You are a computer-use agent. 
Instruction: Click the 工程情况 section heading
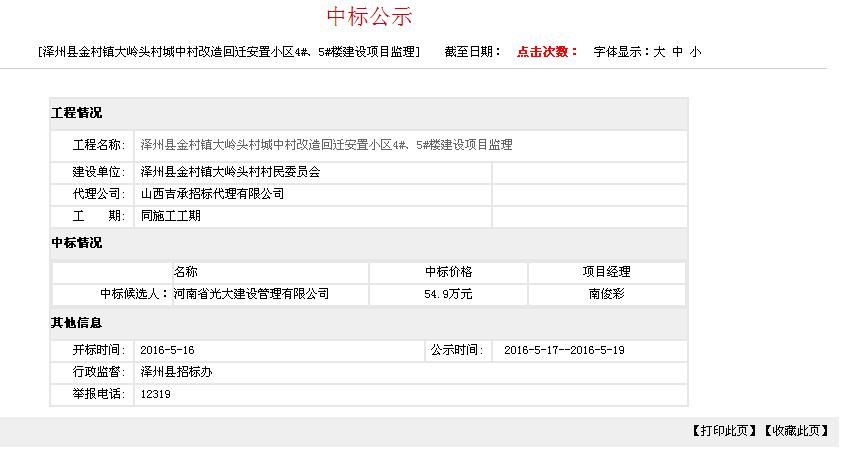tap(76, 113)
